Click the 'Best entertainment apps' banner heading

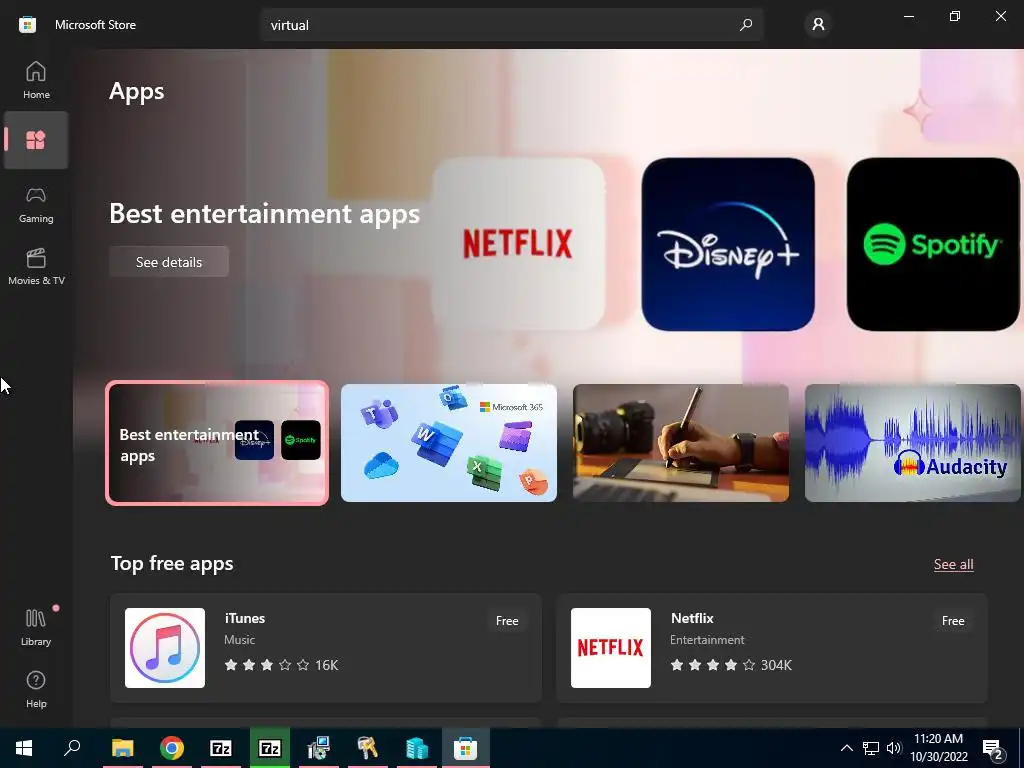264,214
